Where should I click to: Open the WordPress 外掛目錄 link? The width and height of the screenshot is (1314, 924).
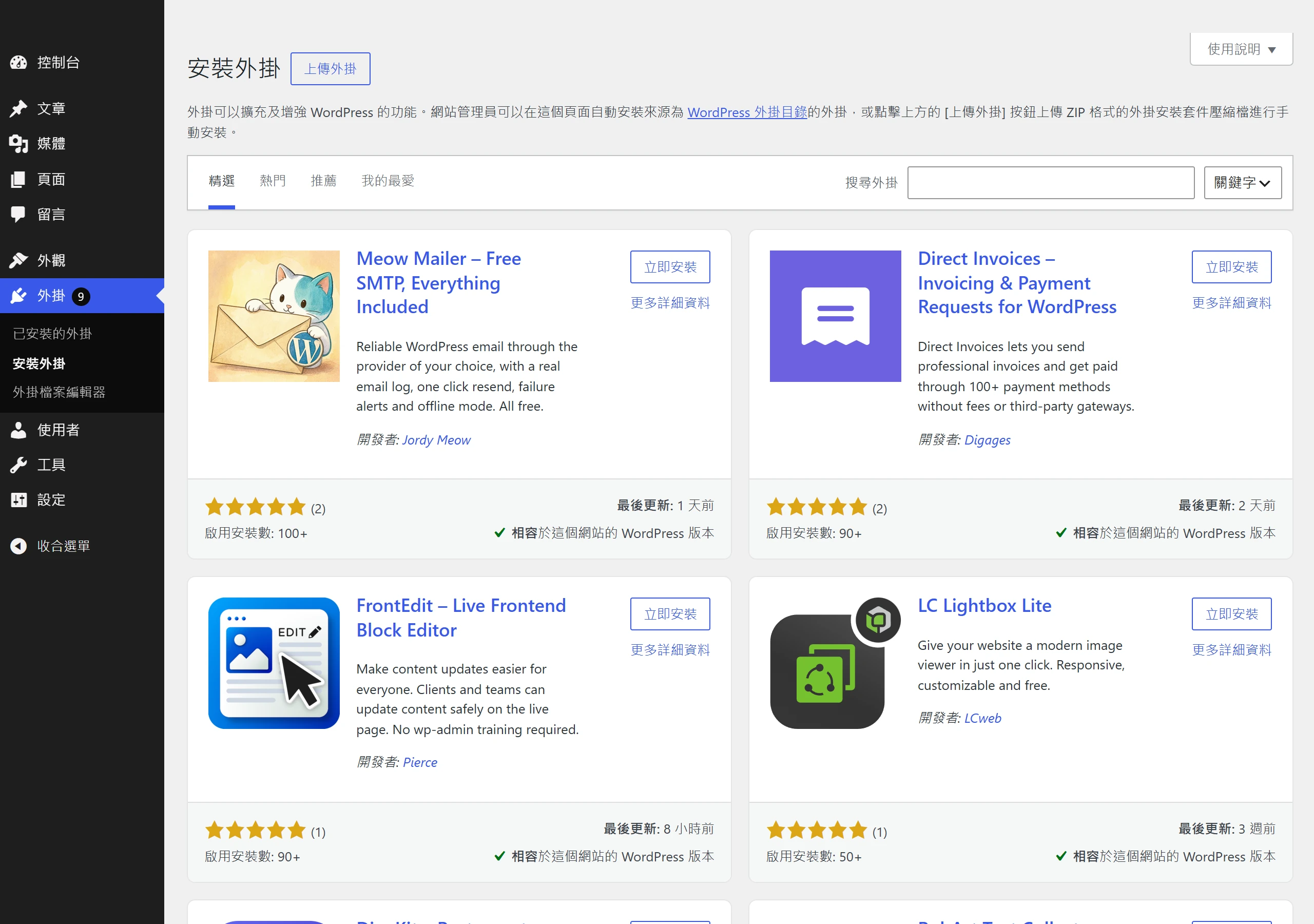pyautogui.click(x=747, y=112)
